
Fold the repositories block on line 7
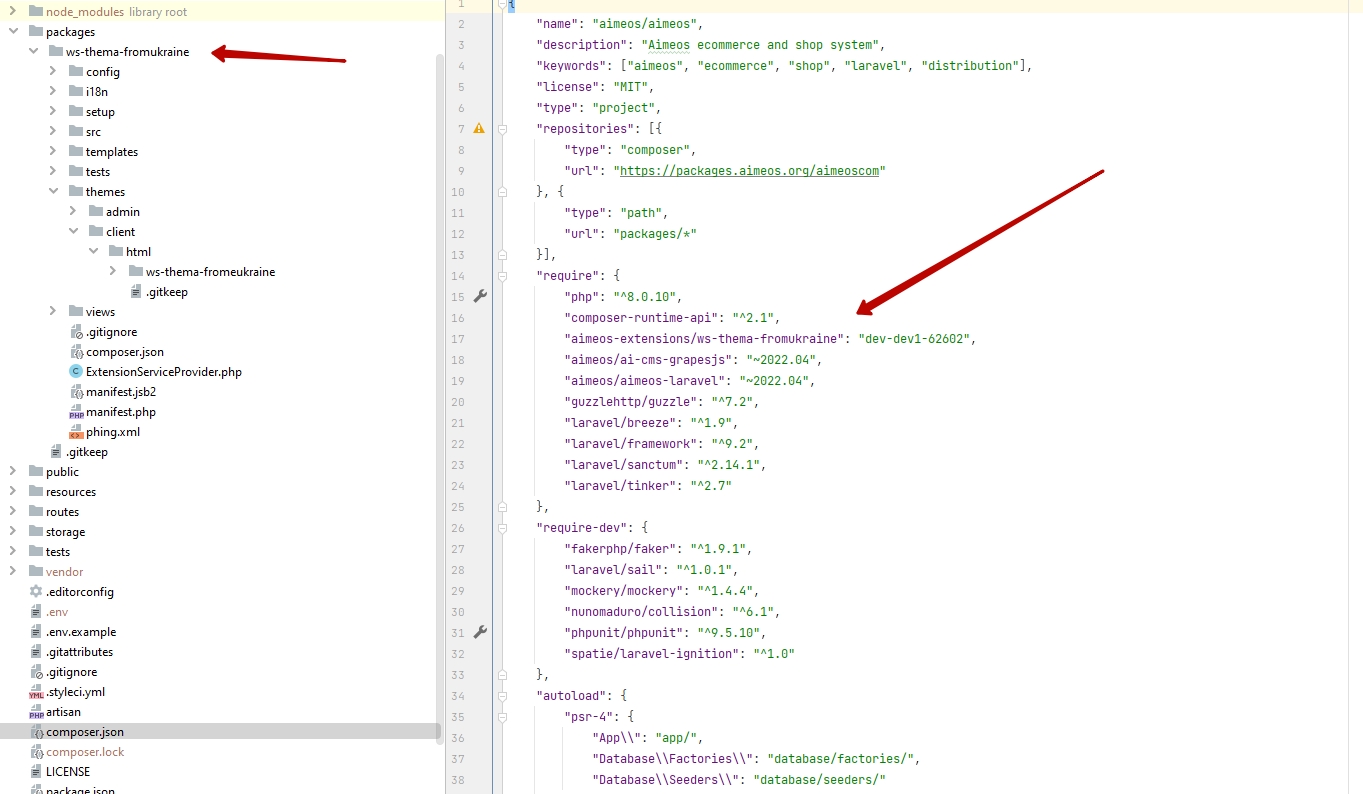click(503, 129)
